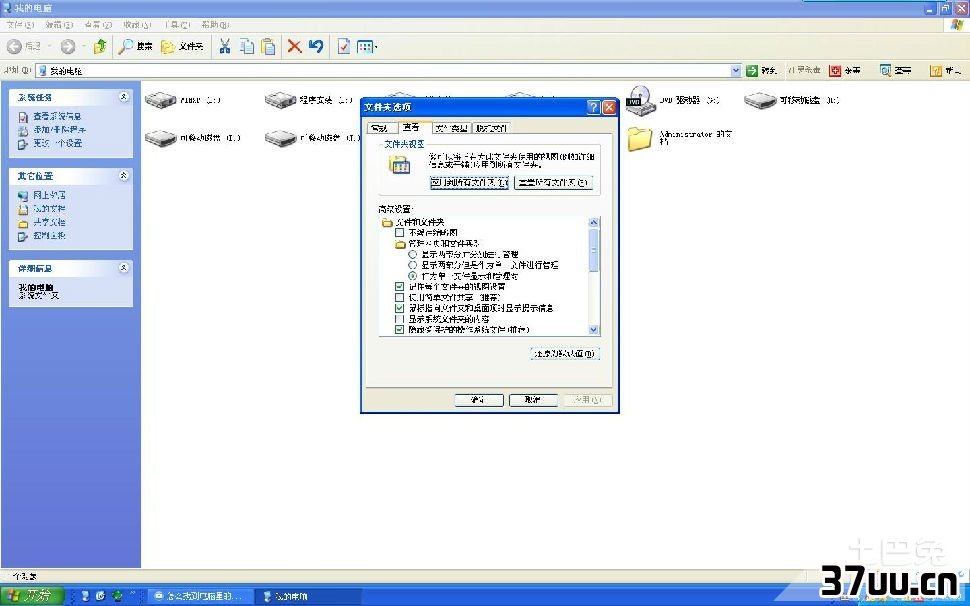This screenshot has height=606, width=970.
Task: Select the DVD drive icon
Action: point(640,100)
